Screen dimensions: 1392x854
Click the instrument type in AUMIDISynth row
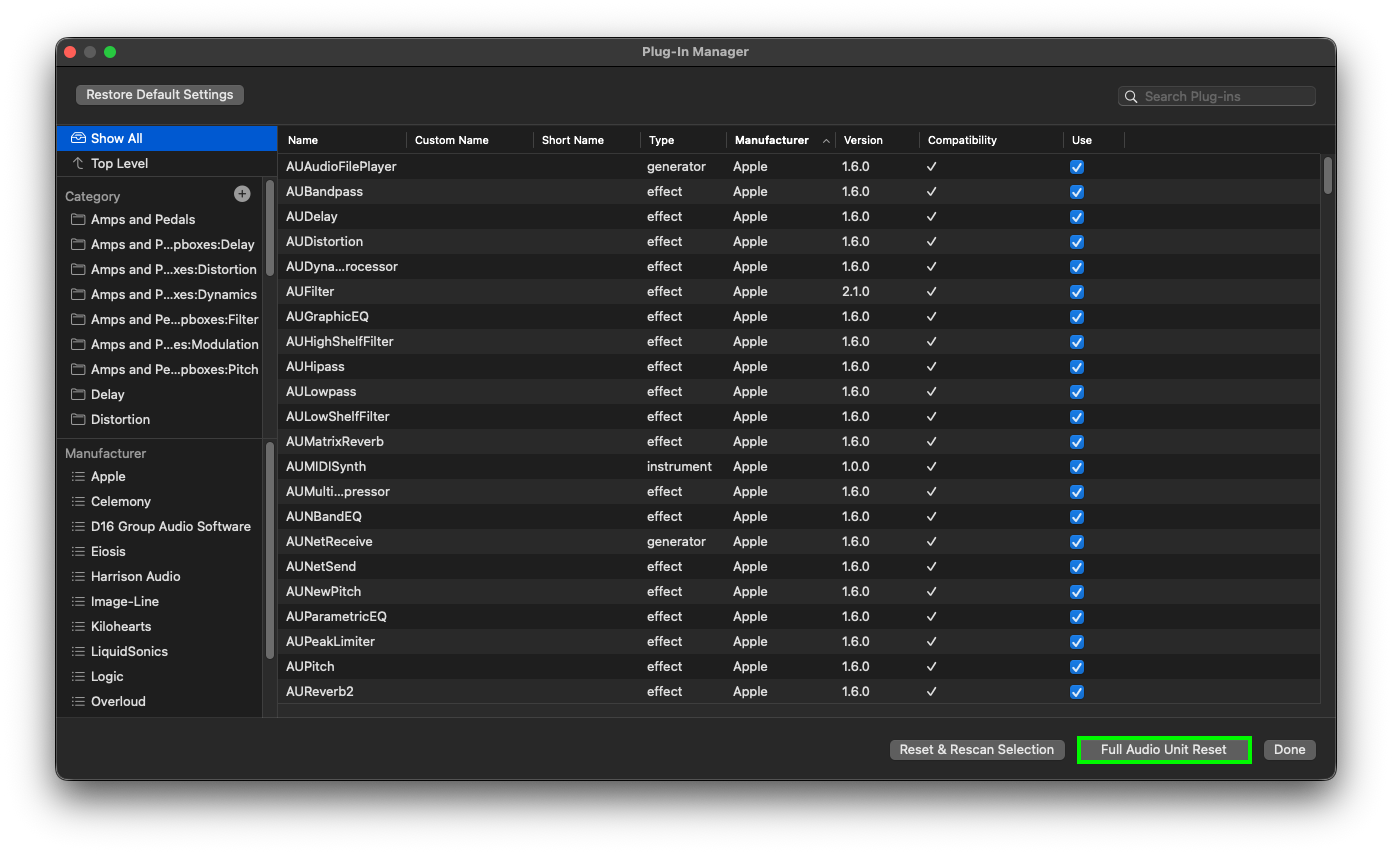[679, 466]
